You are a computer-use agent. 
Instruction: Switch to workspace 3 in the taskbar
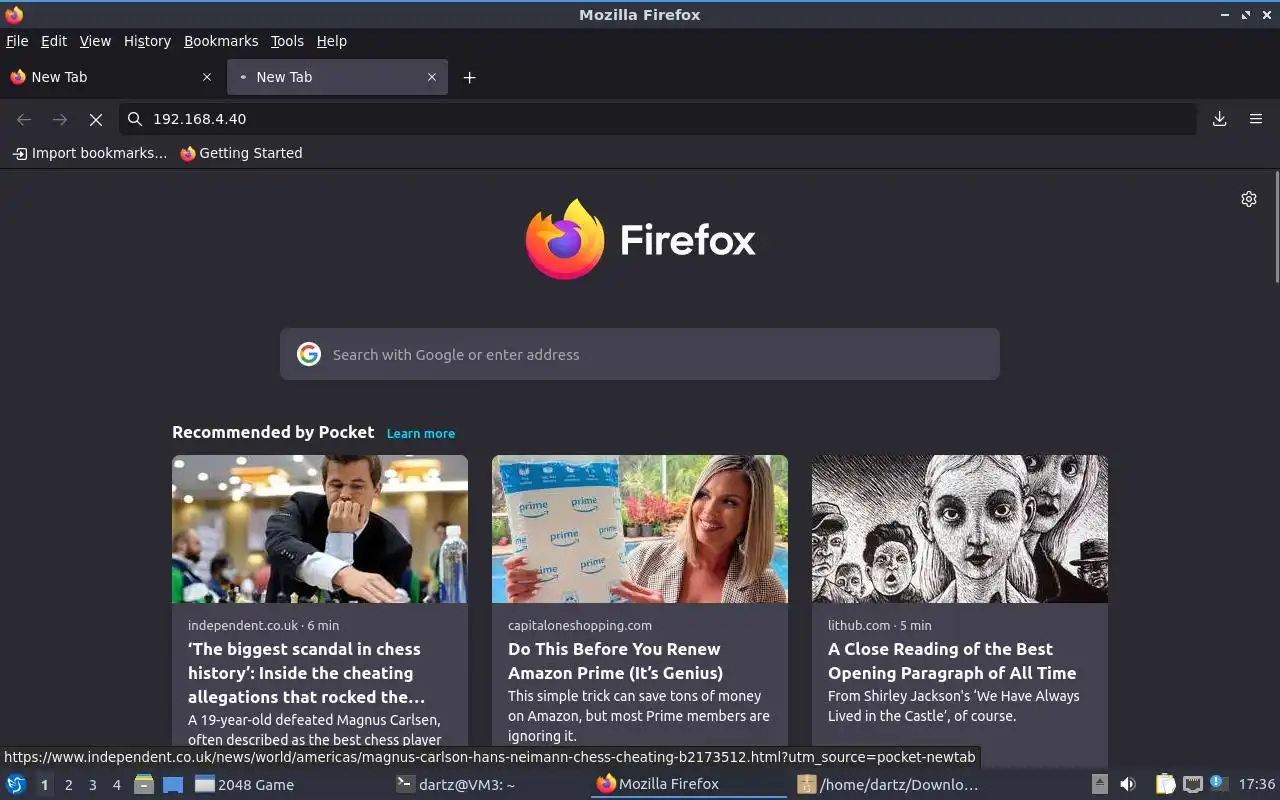(92, 785)
